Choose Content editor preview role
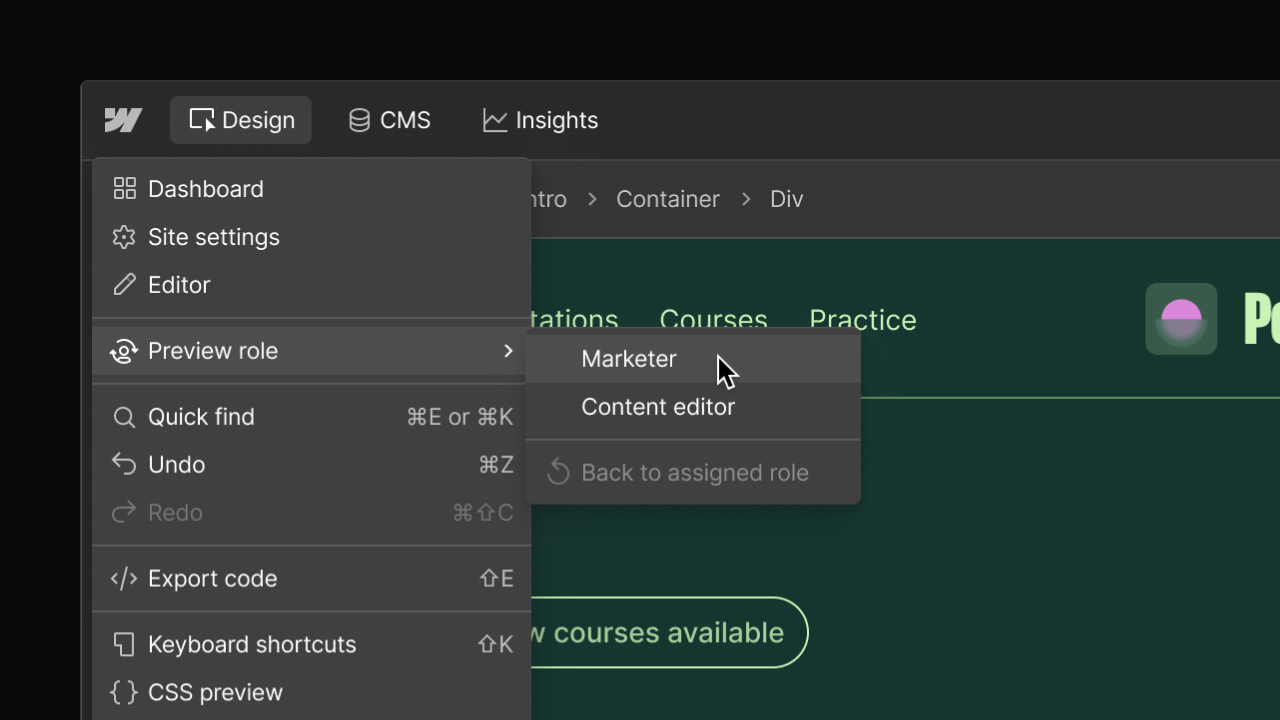1280x720 pixels. [x=658, y=407]
